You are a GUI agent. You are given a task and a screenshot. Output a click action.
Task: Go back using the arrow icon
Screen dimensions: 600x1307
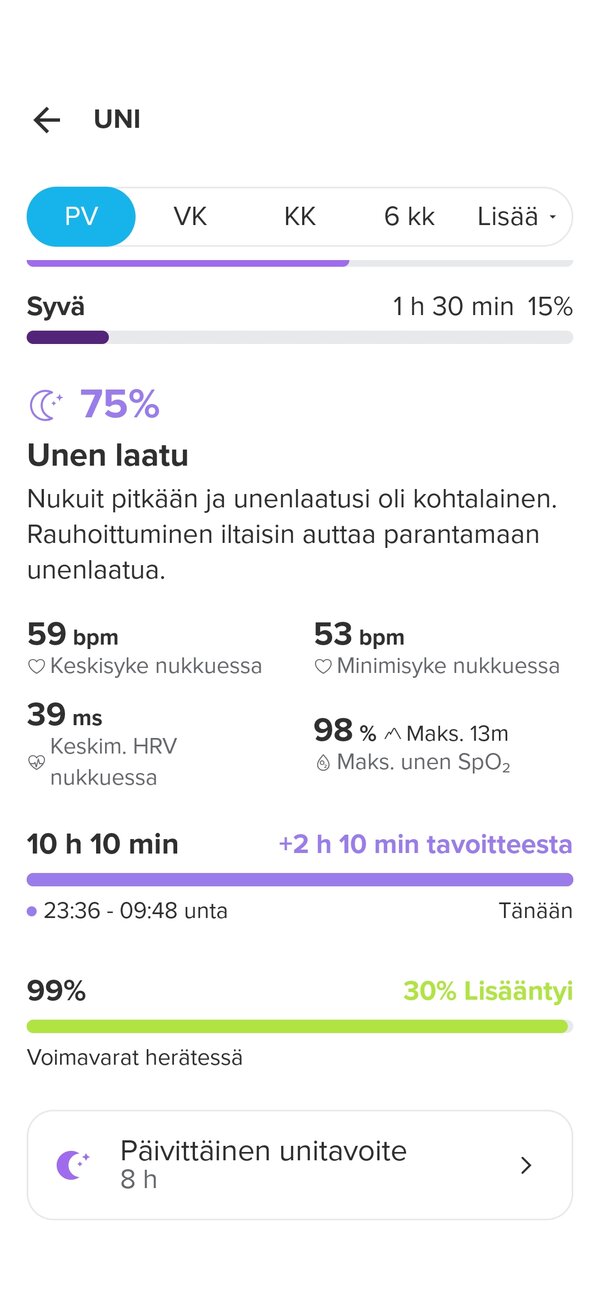pos(47,120)
